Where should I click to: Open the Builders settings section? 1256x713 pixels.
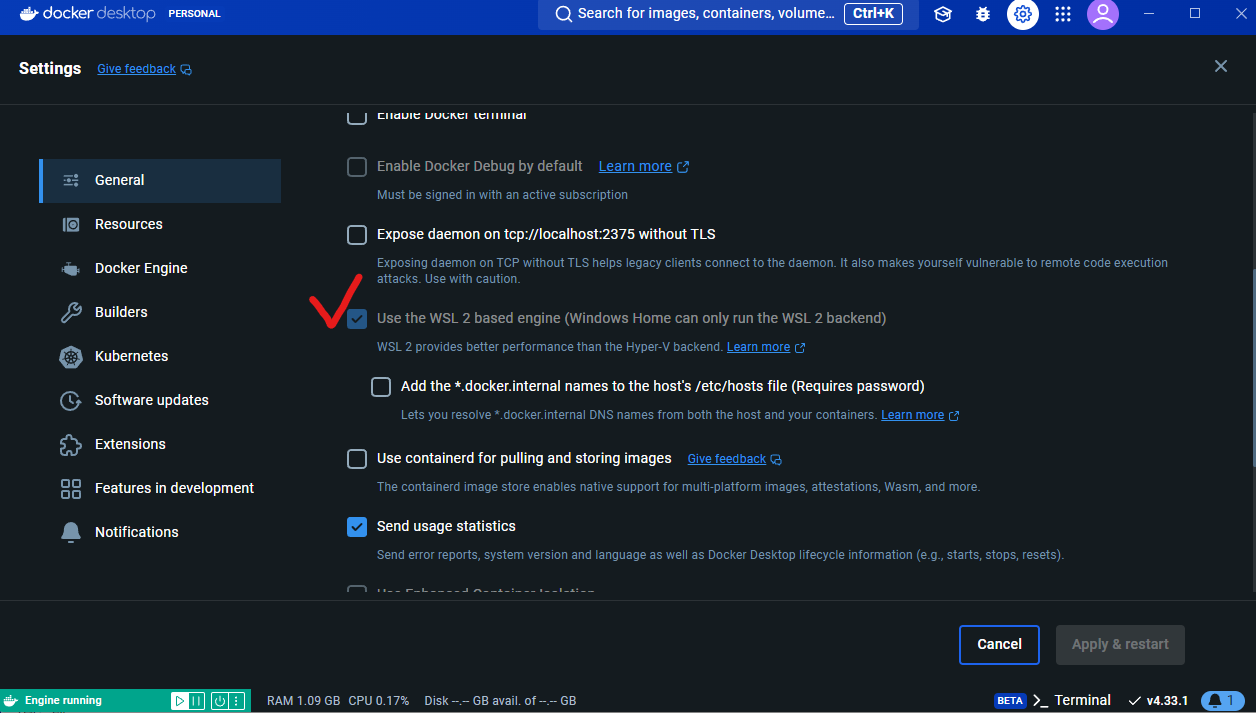(x=160, y=312)
